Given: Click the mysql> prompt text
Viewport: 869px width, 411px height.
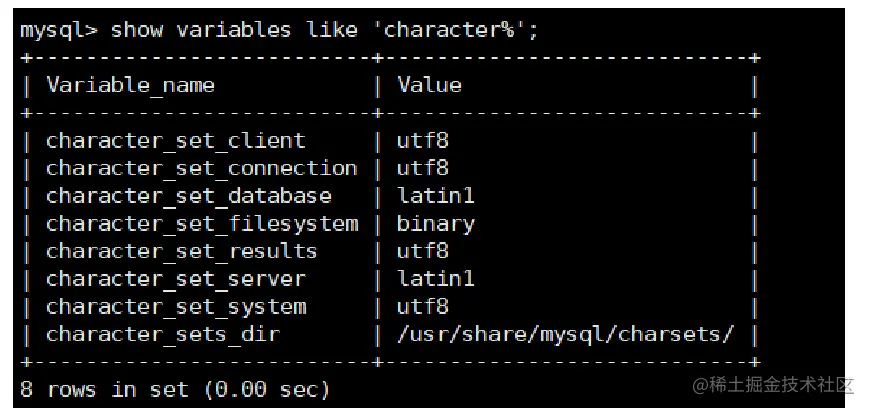Looking at the screenshot, I should [x=58, y=30].
